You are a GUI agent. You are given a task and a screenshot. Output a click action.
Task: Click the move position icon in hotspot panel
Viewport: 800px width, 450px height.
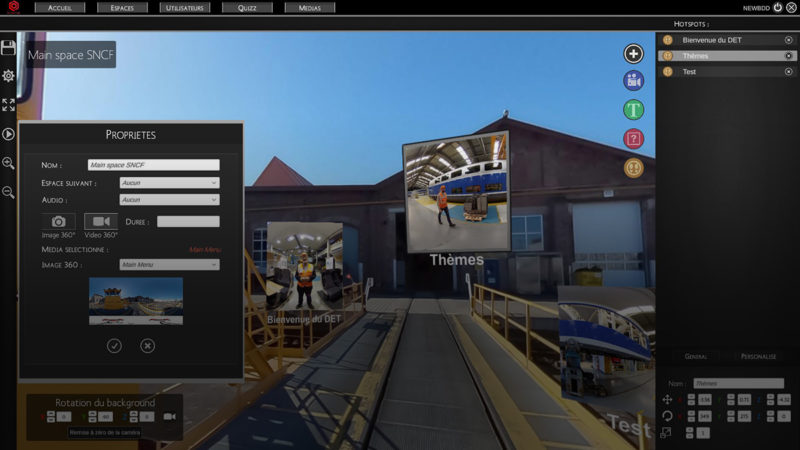coord(667,399)
